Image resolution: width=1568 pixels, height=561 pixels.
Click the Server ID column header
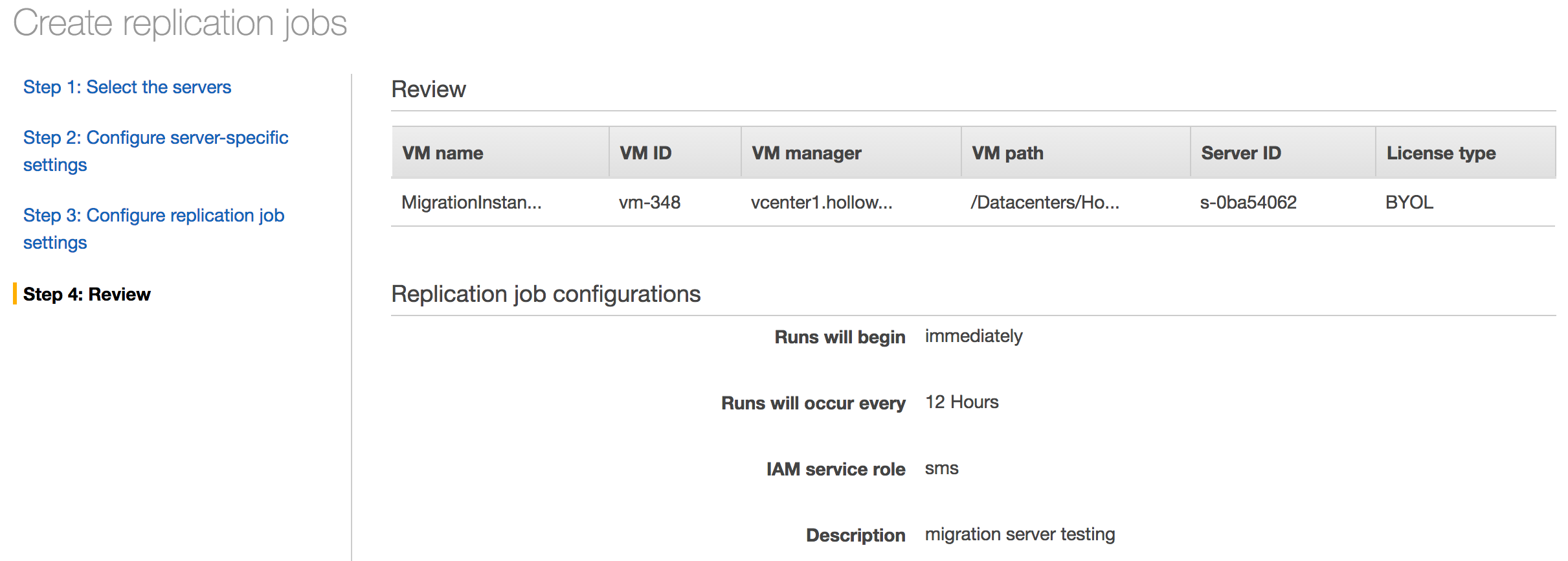1241,153
